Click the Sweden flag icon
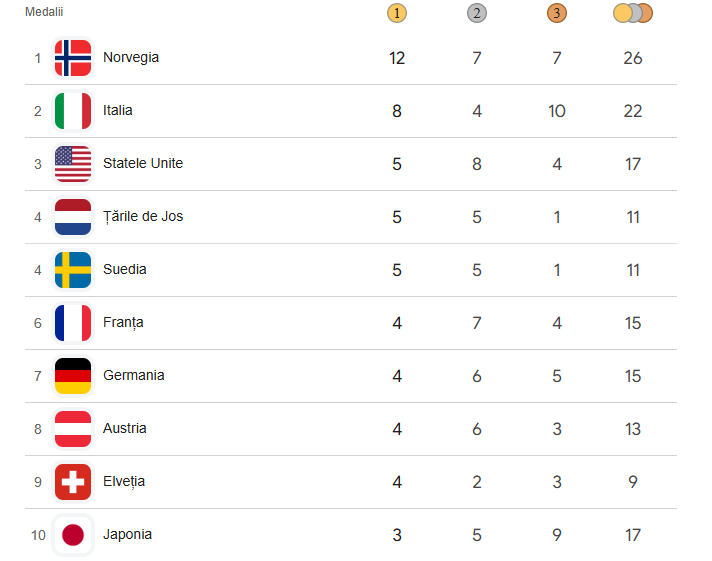 pyautogui.click(x=73, y=270)
